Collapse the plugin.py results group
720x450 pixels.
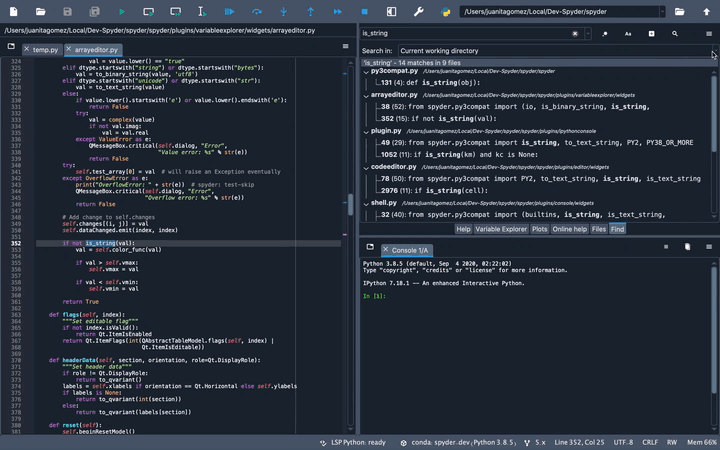366,131
